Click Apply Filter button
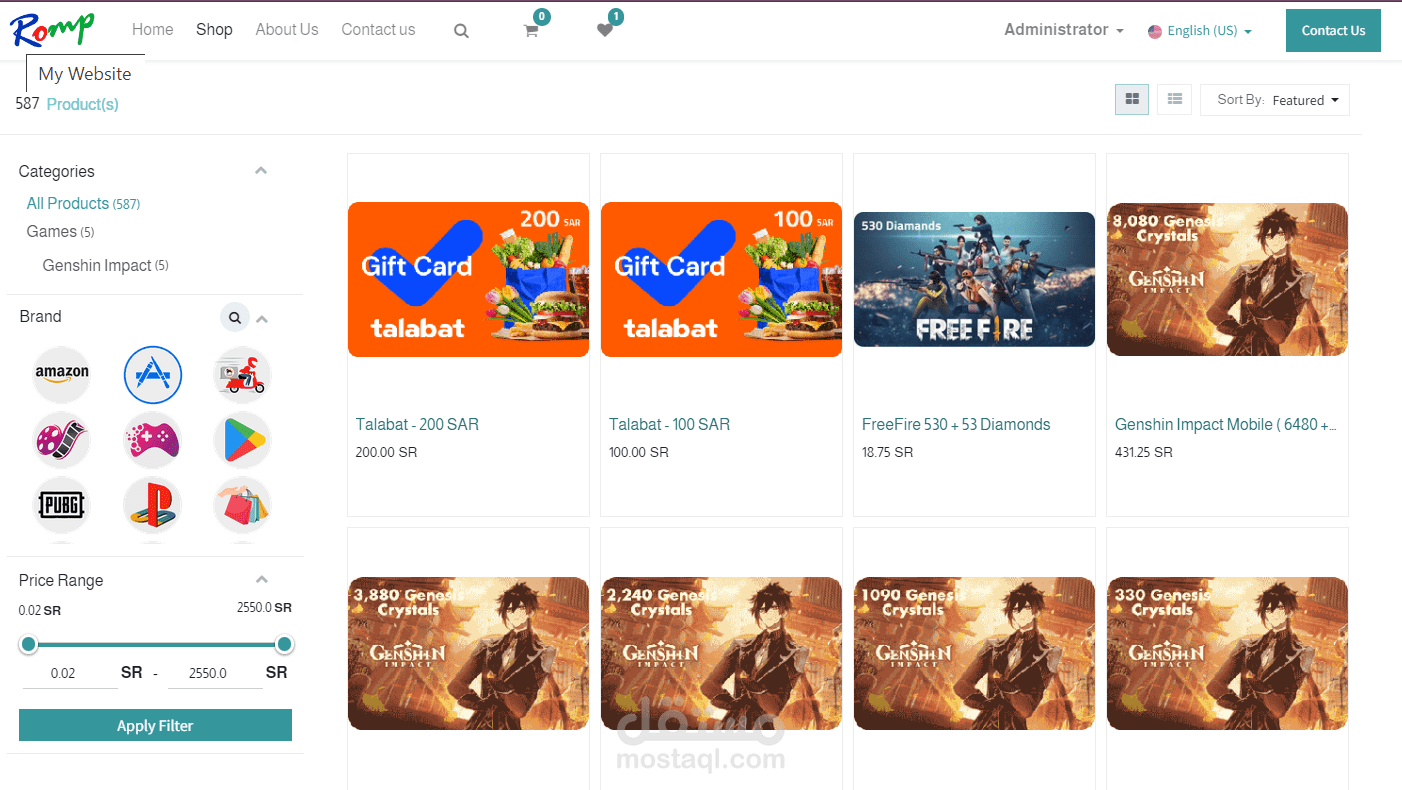The height and width of the screenshot is (790, 1402). click(x=155, y=725)
